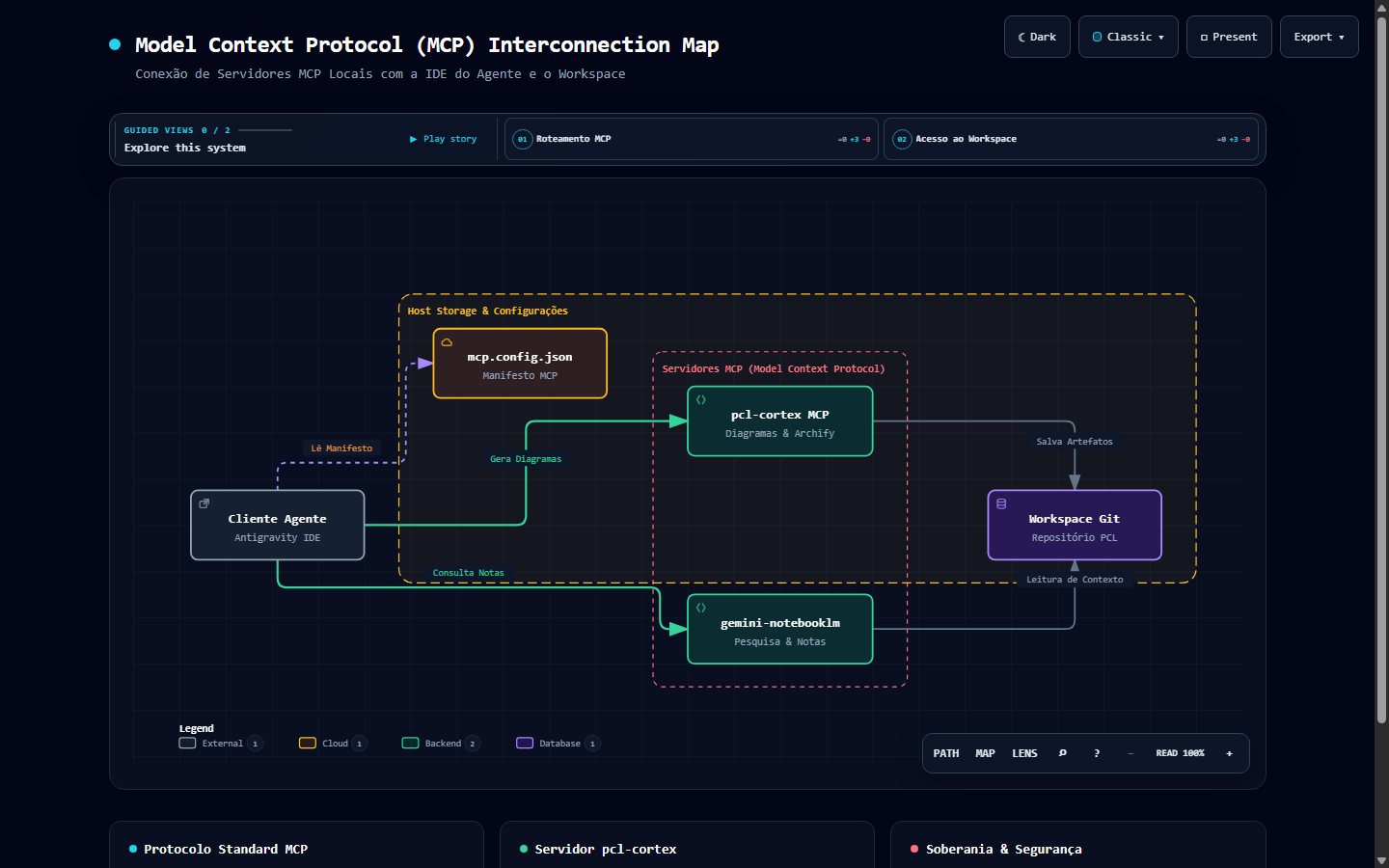Image resolution: width=1389 pixels, height=868 pixels.
Task: Click the Model Context Protocol title
Action: click(427, 45)
